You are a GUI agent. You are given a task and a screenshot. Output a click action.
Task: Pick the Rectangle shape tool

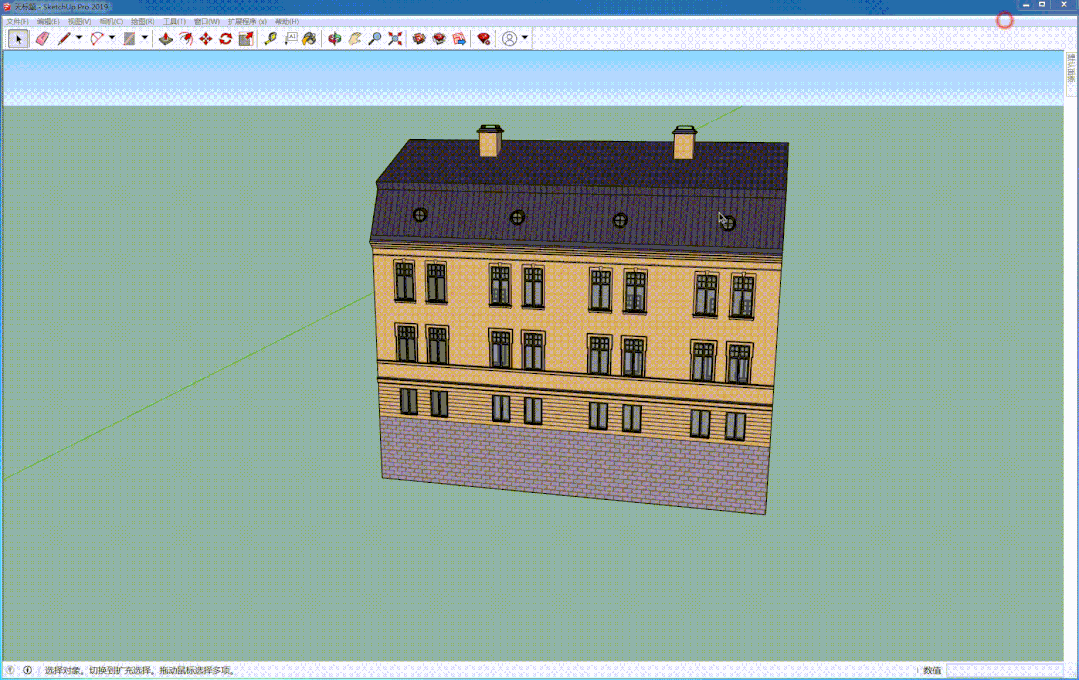point(129,39)
